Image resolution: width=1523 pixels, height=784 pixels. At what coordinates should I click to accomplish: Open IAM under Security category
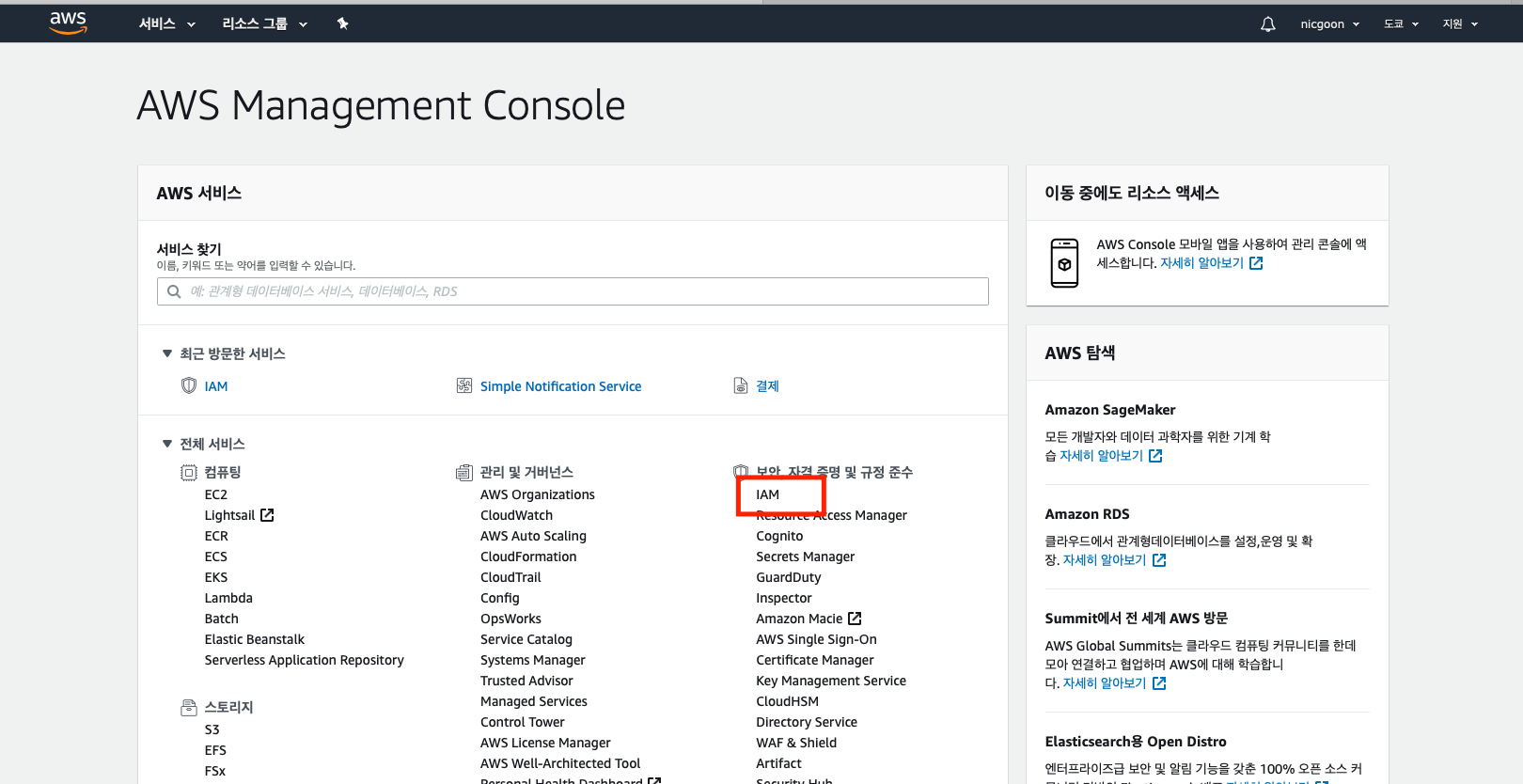point(767,494)
